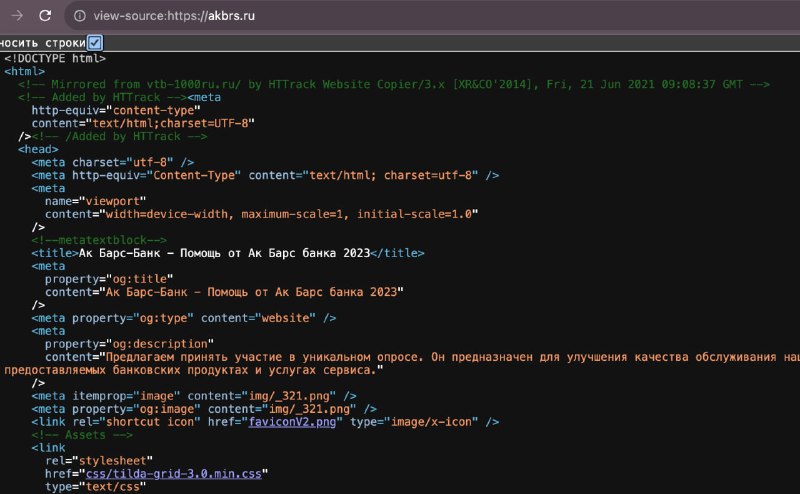Click the view-source:https://akbrs.ru address field
This screenshot has width=800, height=494.
pos(174,16)
